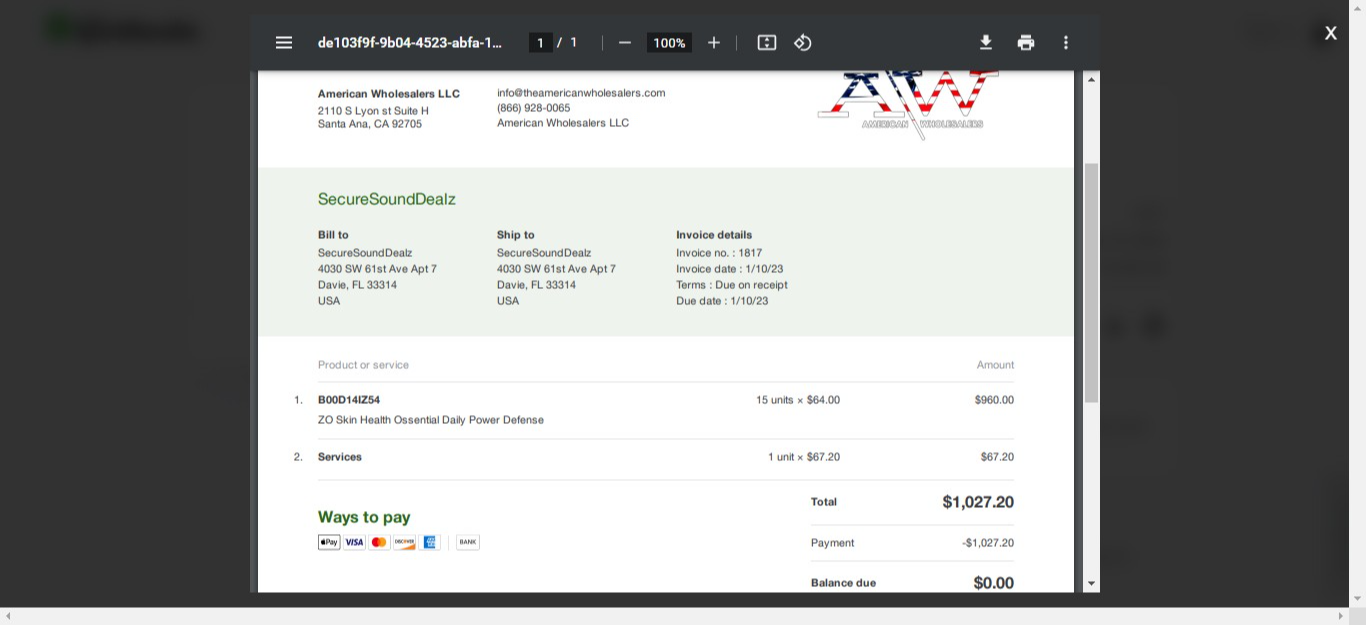Image resolution: width=1366 pixels, height=625 pixels.
Task: Click the zoom out minus button
Action: tap(625, 42)
